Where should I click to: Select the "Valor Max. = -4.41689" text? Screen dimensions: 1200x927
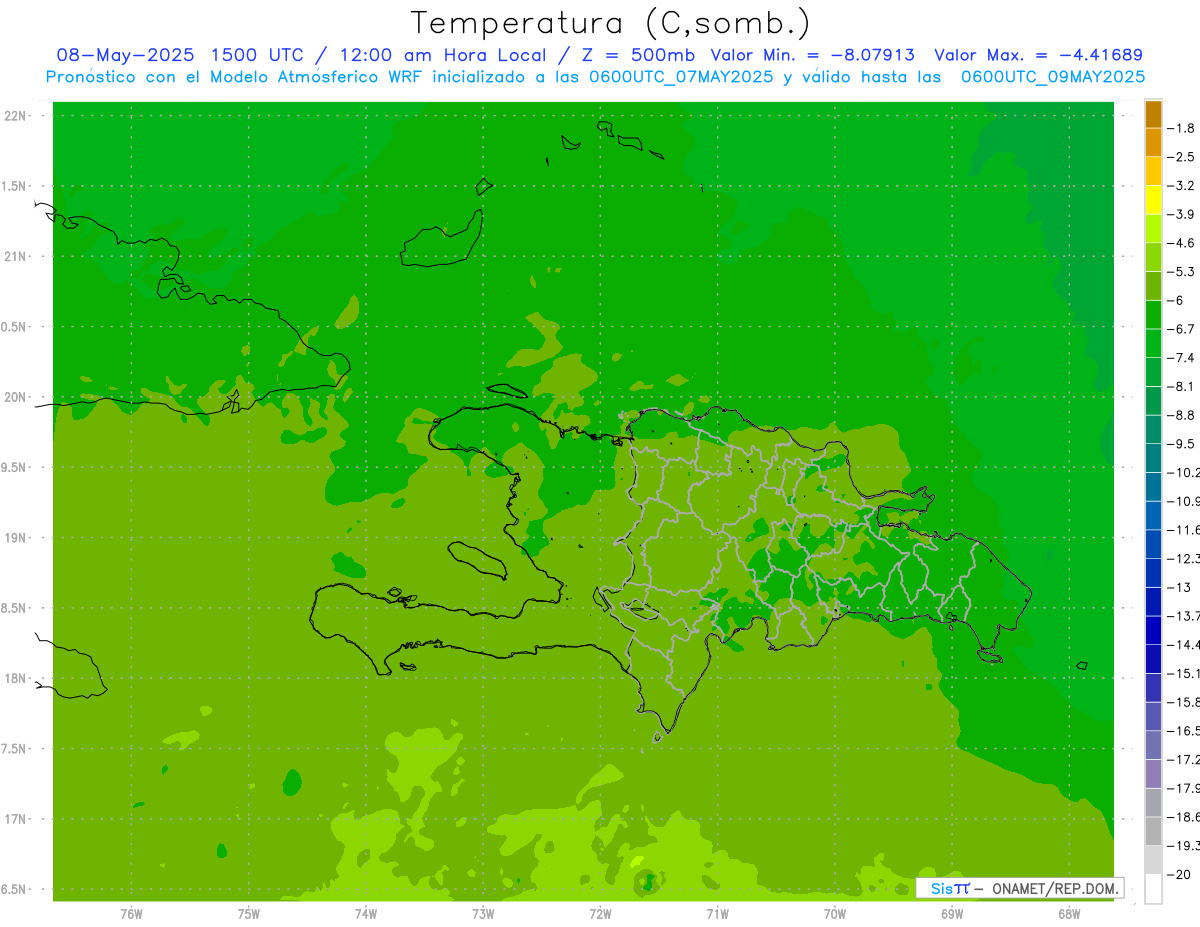[1038, 55]
